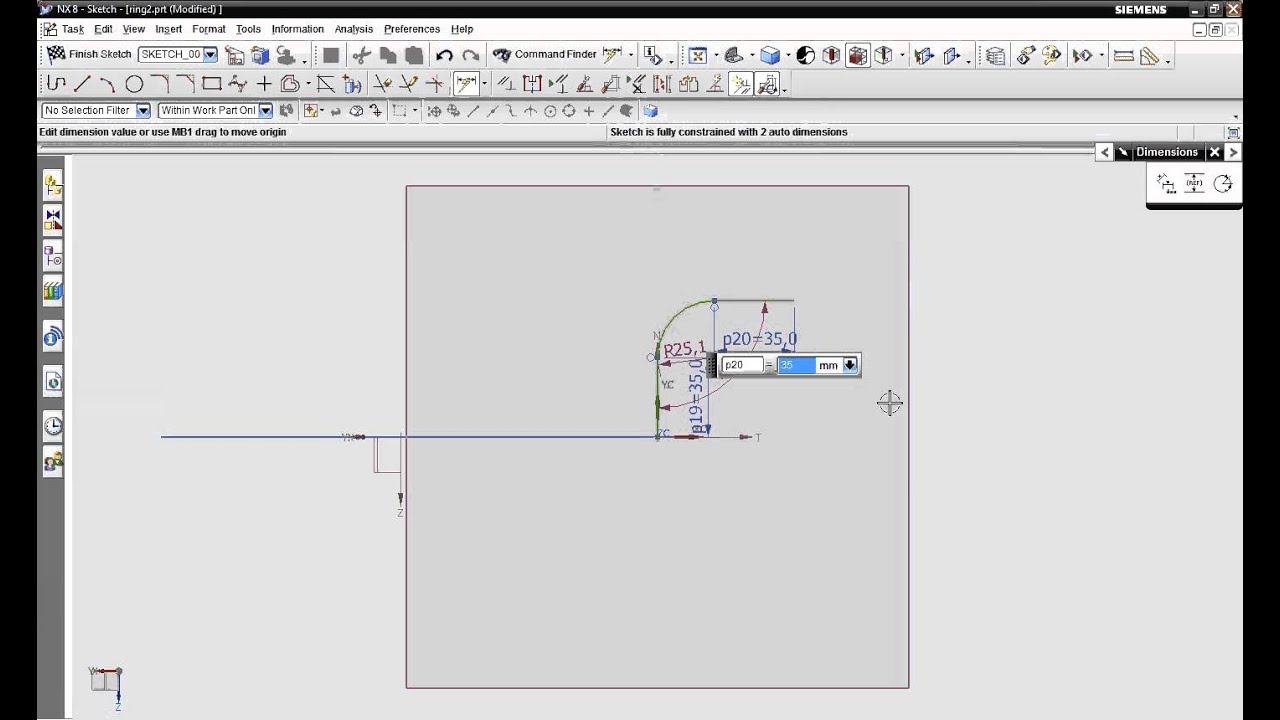The height and width of the screenshot is (720, 1280).
Task: Select the Studio Spline tool
Action: click(237, 84)
